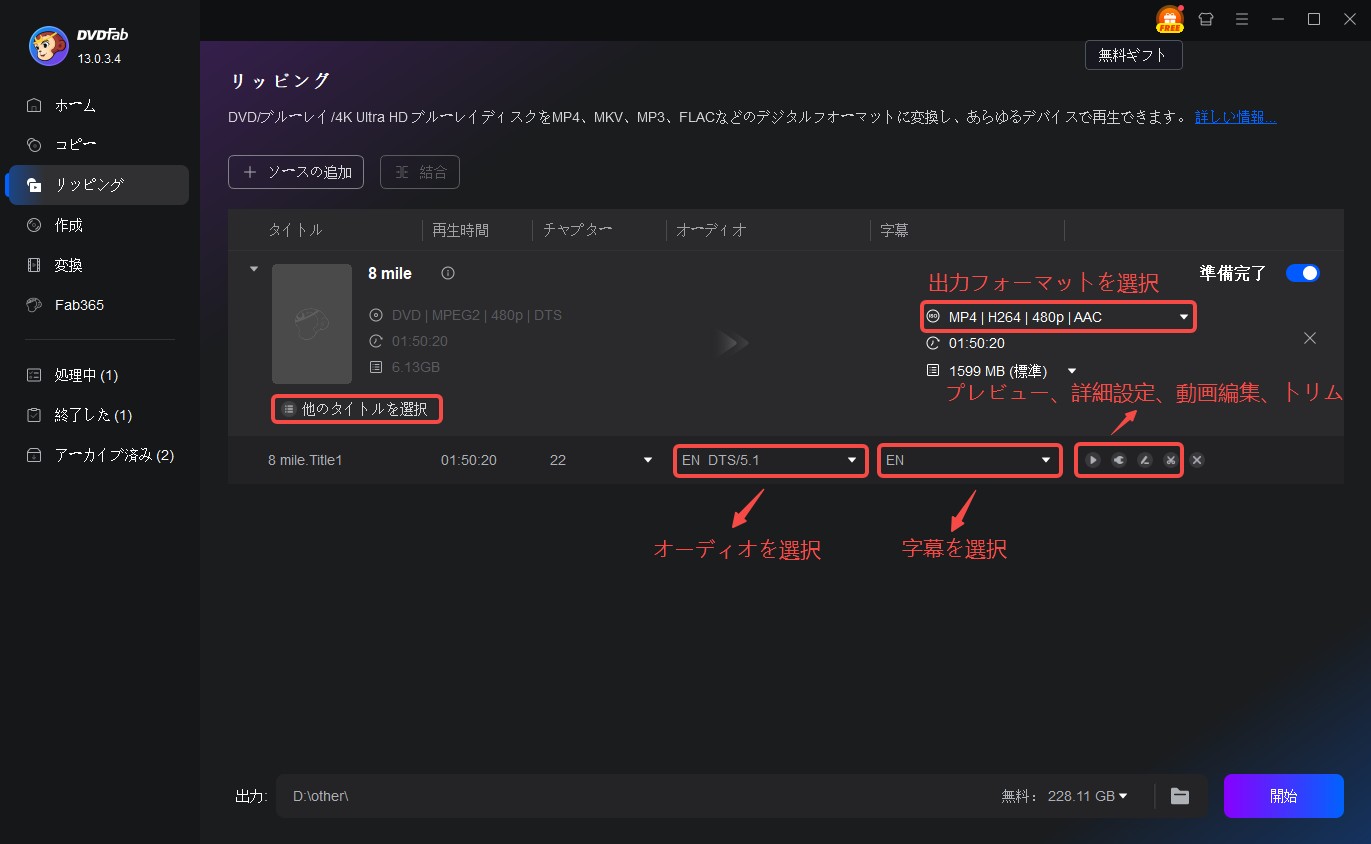Collapse the 8 mile source entry
The height and width of the screenshot is (844, 1371).
coord(254,269)
